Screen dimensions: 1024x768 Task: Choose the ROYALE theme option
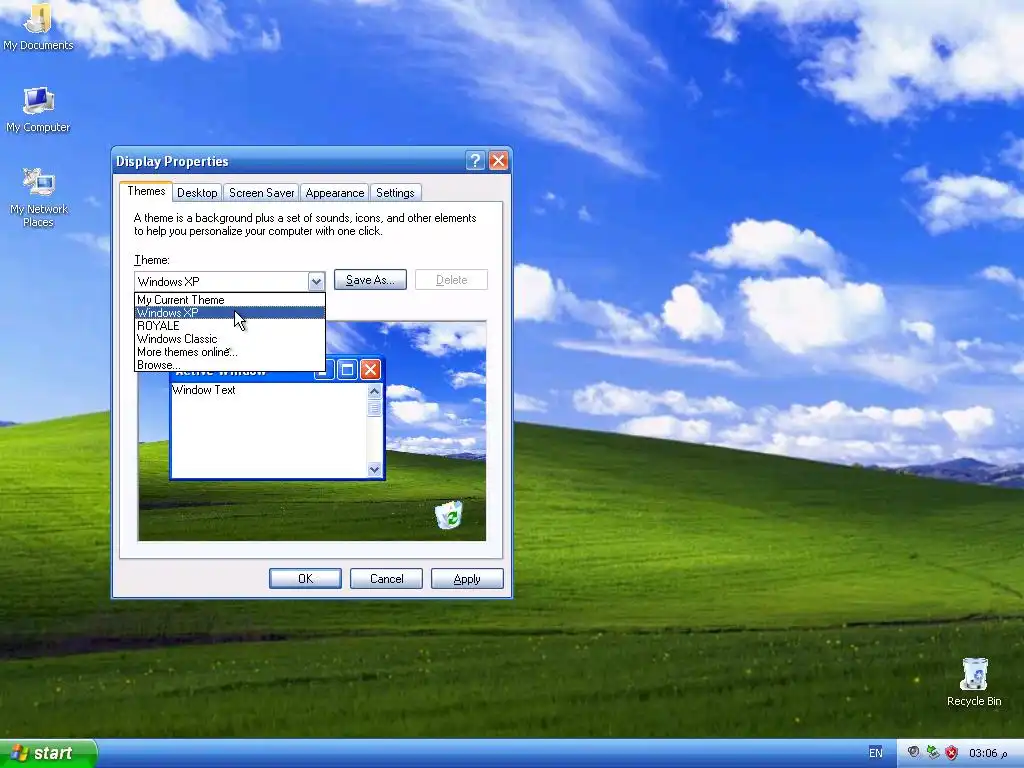tap(229, 326)
